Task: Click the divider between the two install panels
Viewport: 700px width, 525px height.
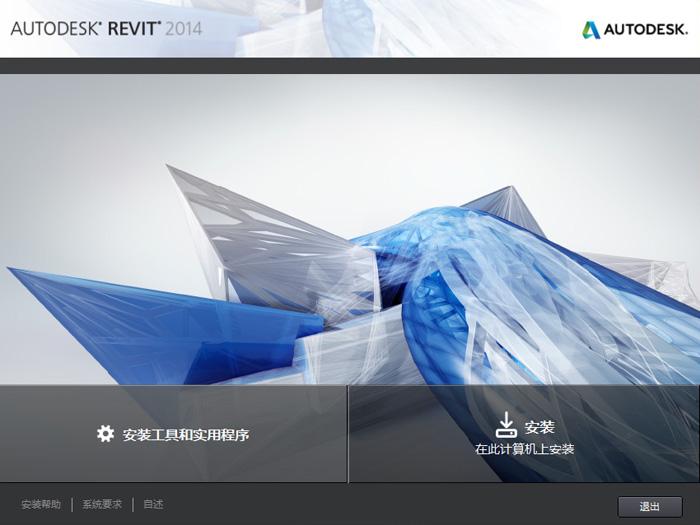Action: coord(348,434)
